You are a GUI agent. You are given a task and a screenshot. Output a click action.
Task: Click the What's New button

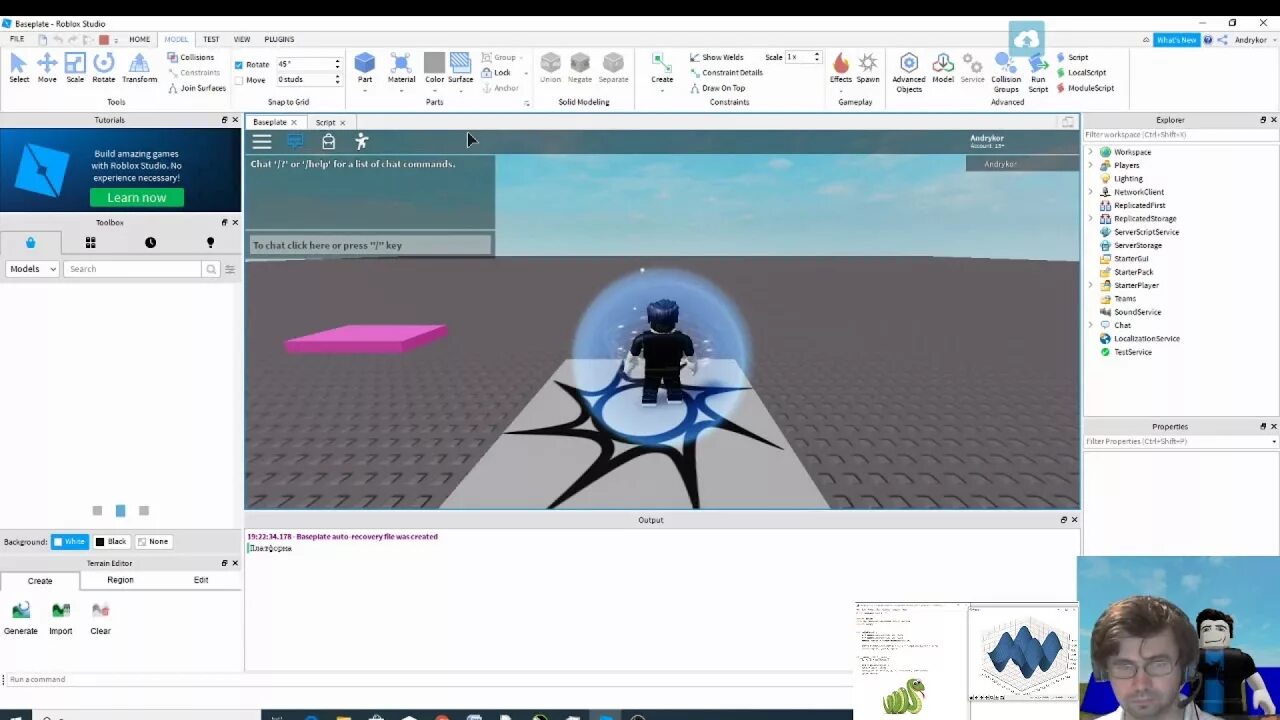tap(1176, 40)
